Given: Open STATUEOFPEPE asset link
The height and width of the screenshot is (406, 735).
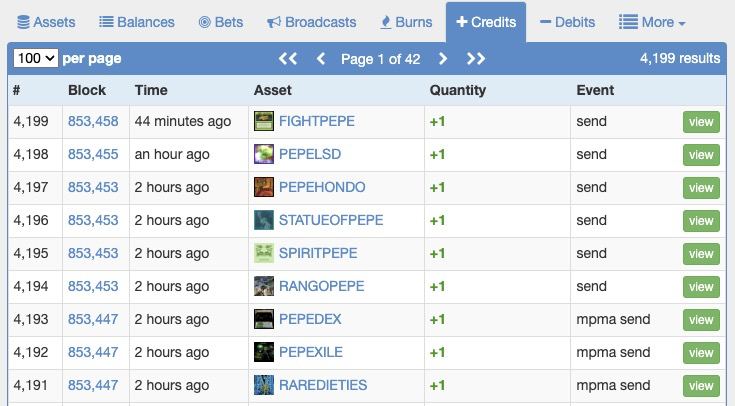Looking at the screenshot, I should coord(331,220).
